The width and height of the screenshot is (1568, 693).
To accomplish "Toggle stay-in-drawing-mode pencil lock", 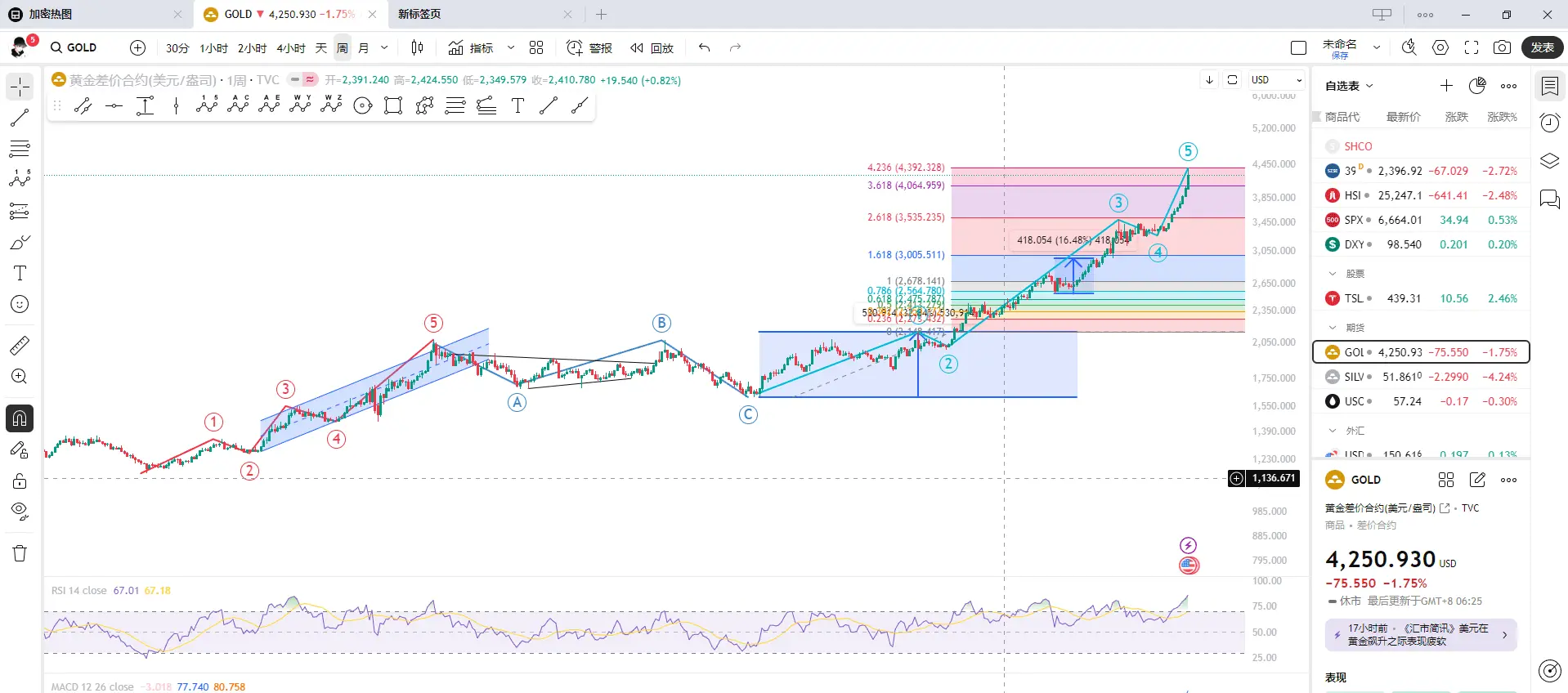I will 20,449.
